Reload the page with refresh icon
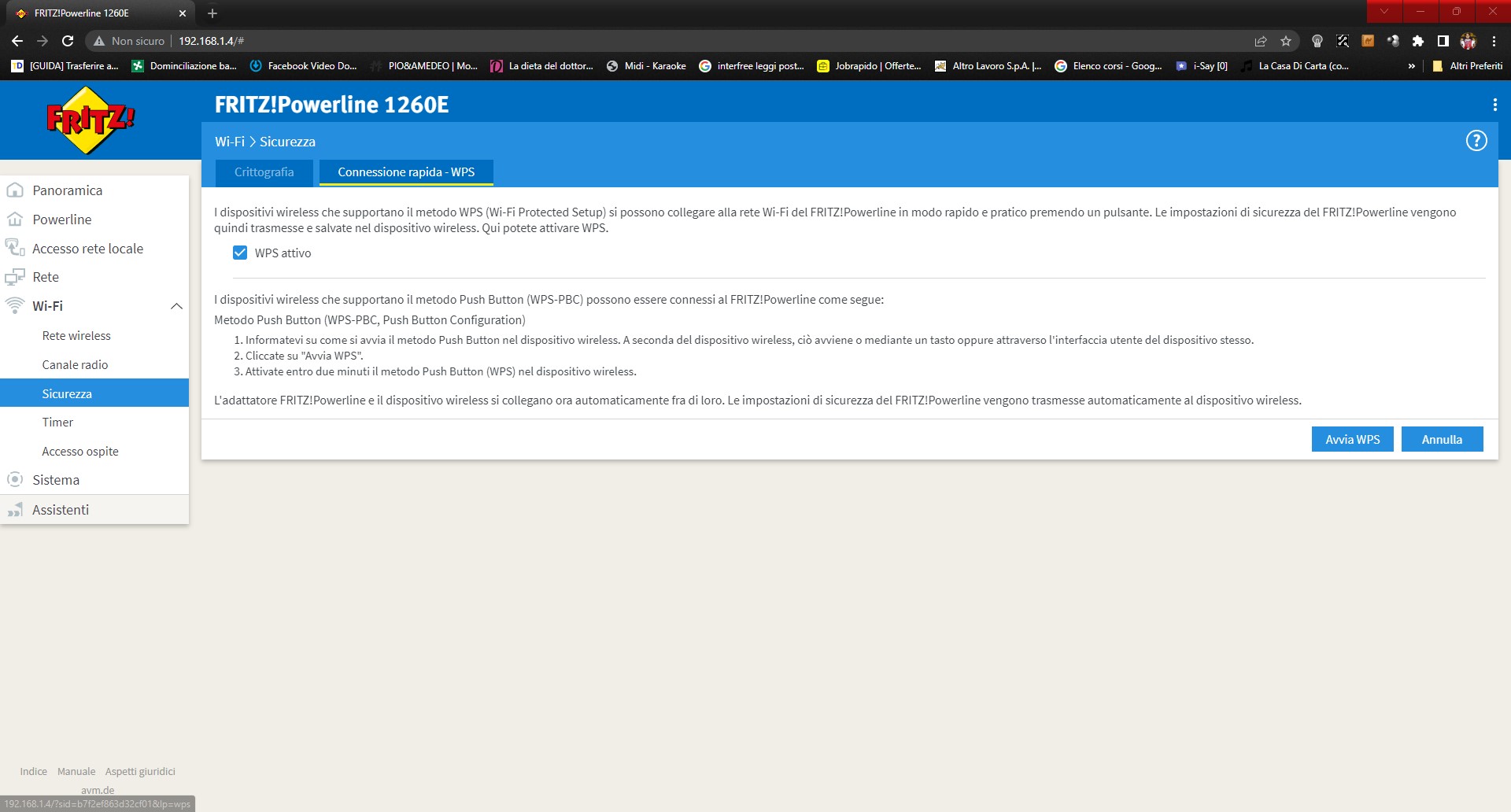 [68, 41]
